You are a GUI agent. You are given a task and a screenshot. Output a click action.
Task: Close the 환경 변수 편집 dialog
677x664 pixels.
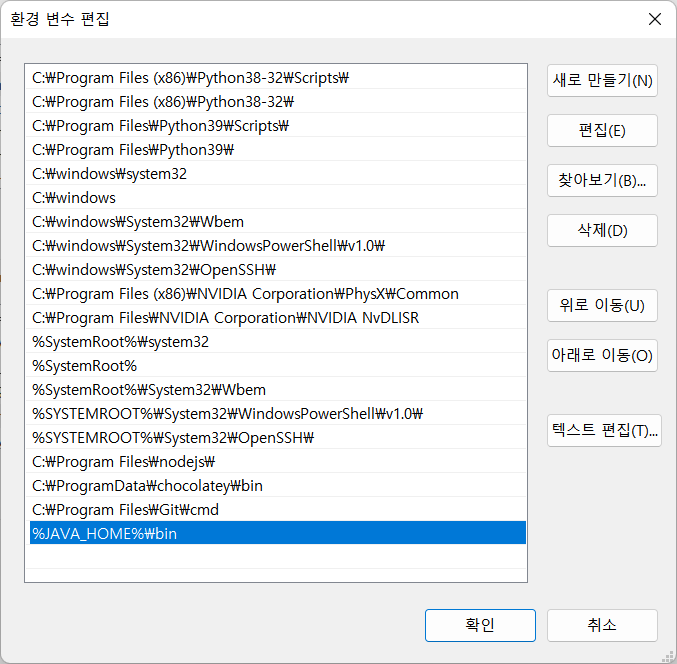655,19
